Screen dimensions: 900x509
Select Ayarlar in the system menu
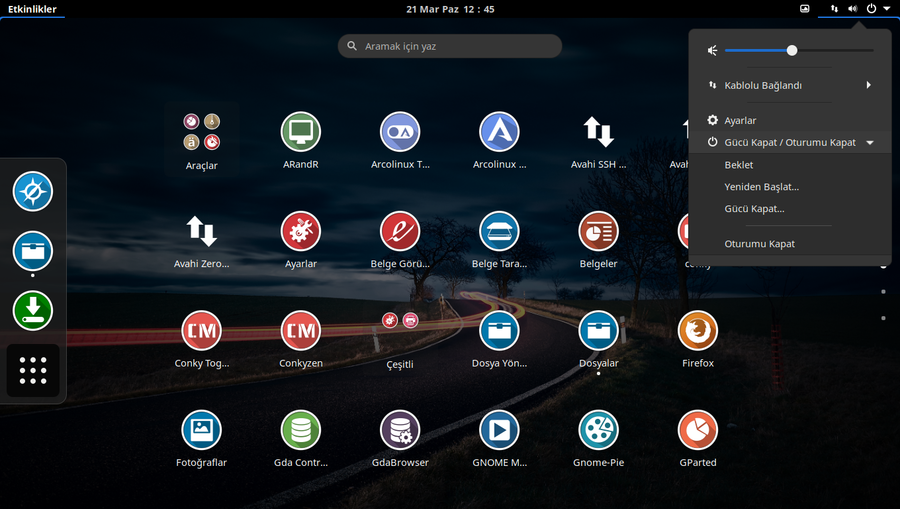coord(740,120)
